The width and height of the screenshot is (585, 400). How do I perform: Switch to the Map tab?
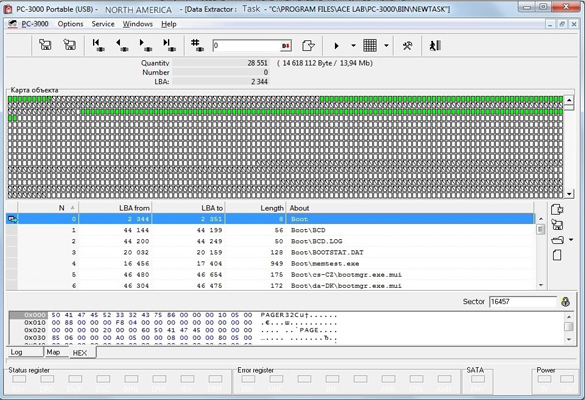pos(56,352)
